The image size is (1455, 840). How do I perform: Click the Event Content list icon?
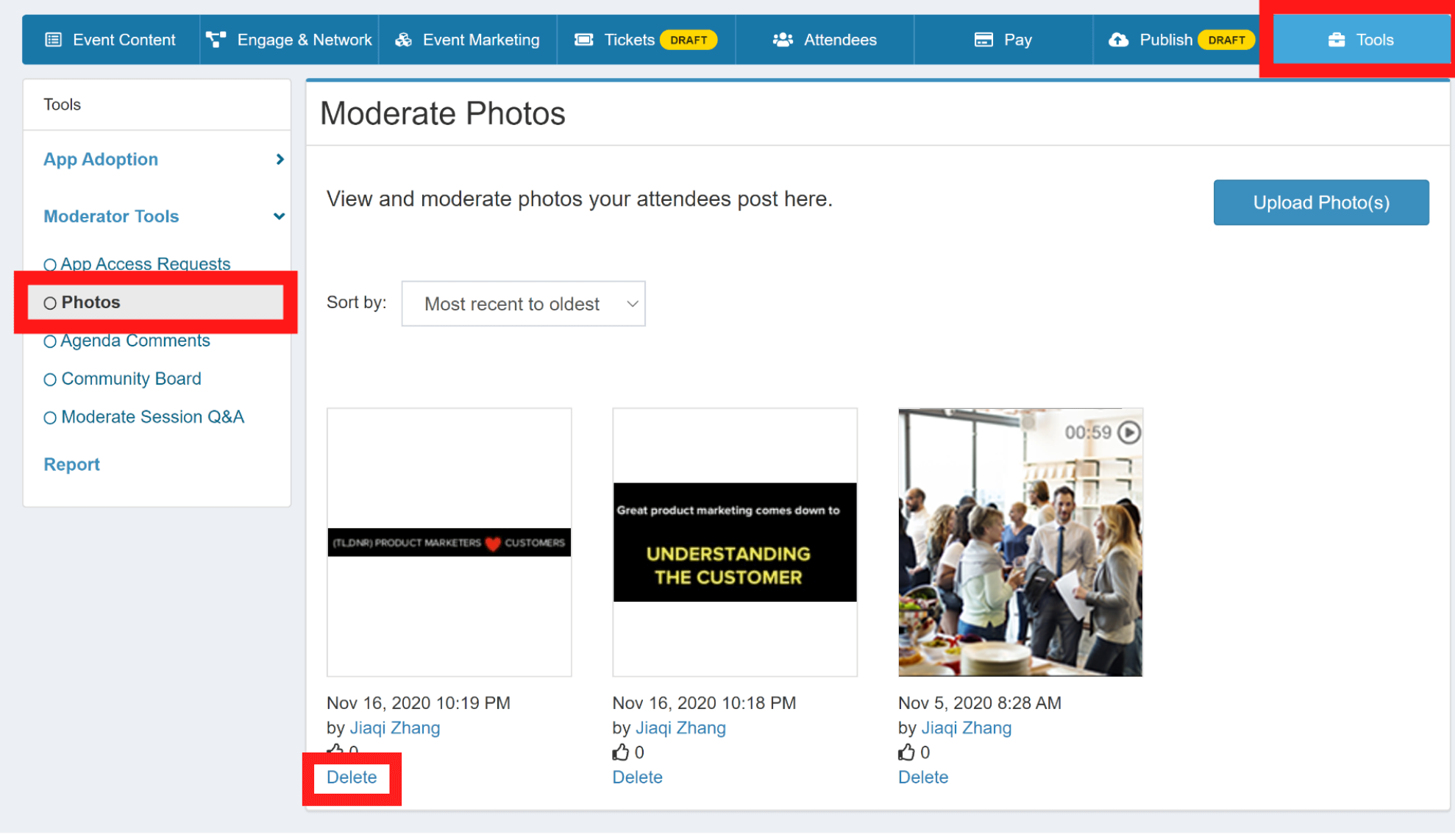click(53, 40)
